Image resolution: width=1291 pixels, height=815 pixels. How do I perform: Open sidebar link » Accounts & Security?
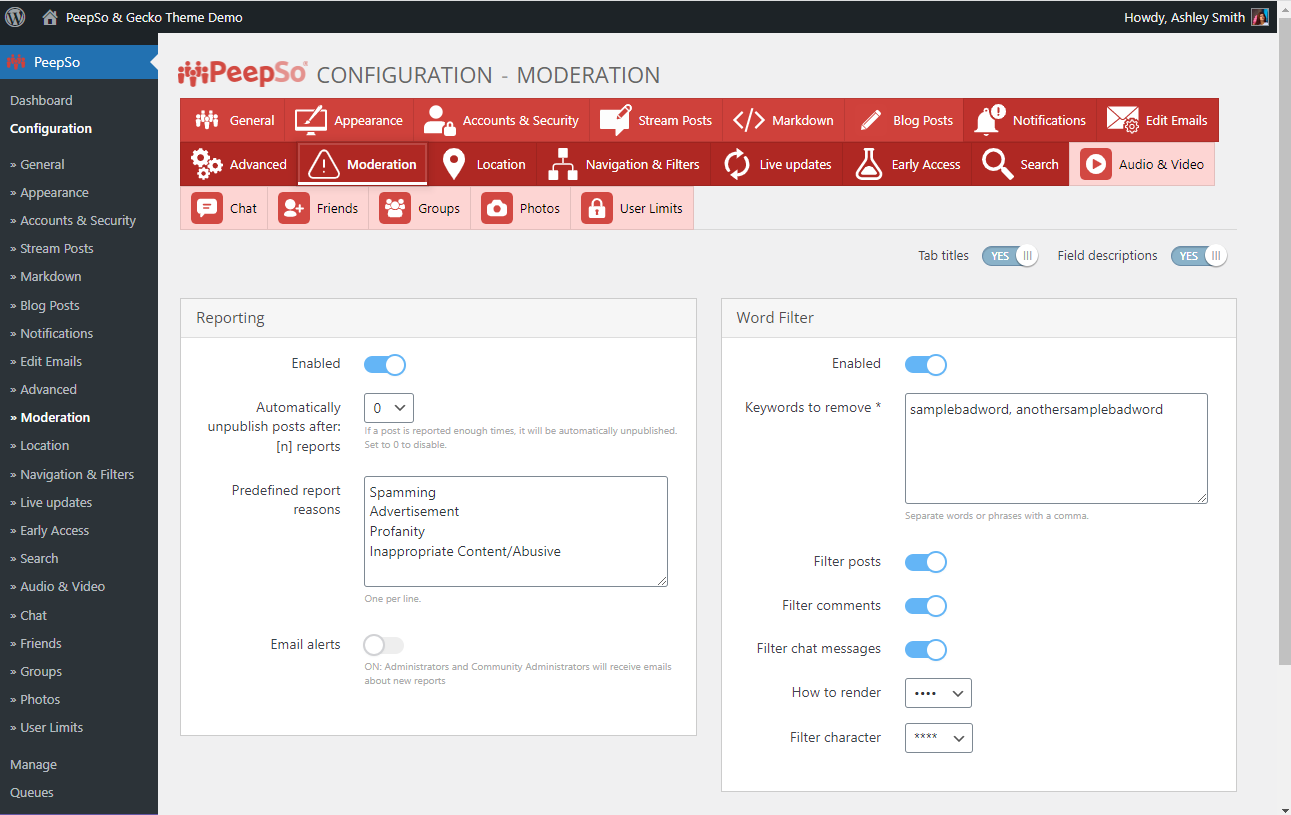tap(73, 221)
